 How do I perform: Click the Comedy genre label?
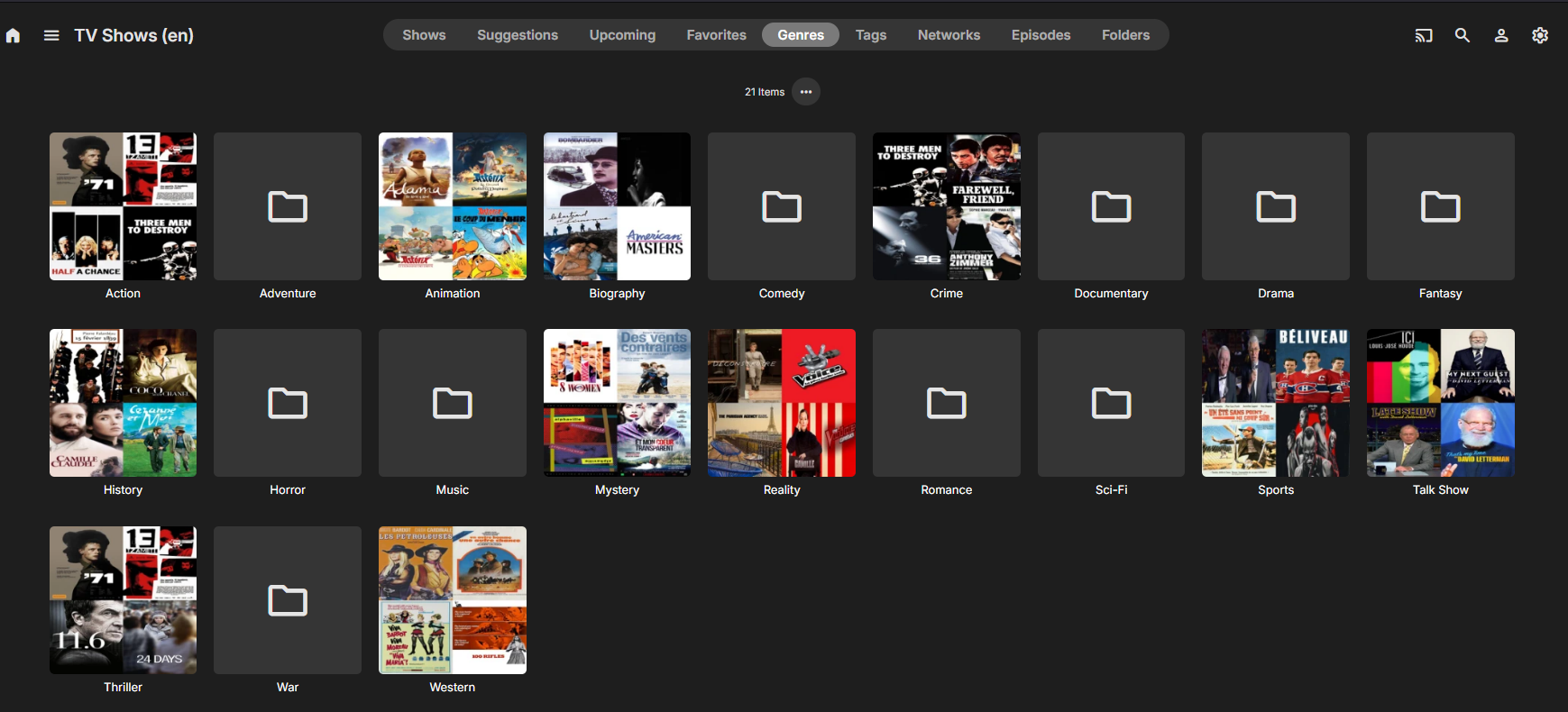pyautogui.click(x=782, y=294)
